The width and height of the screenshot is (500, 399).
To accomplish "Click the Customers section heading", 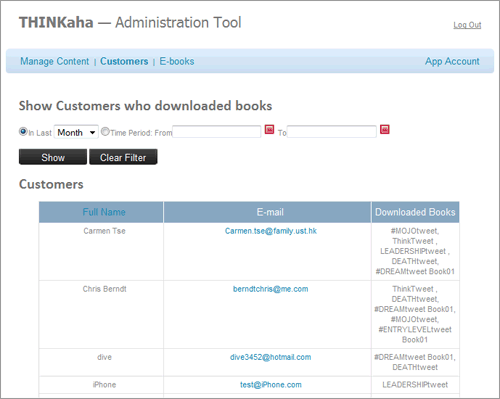I will tap(51, 184).
